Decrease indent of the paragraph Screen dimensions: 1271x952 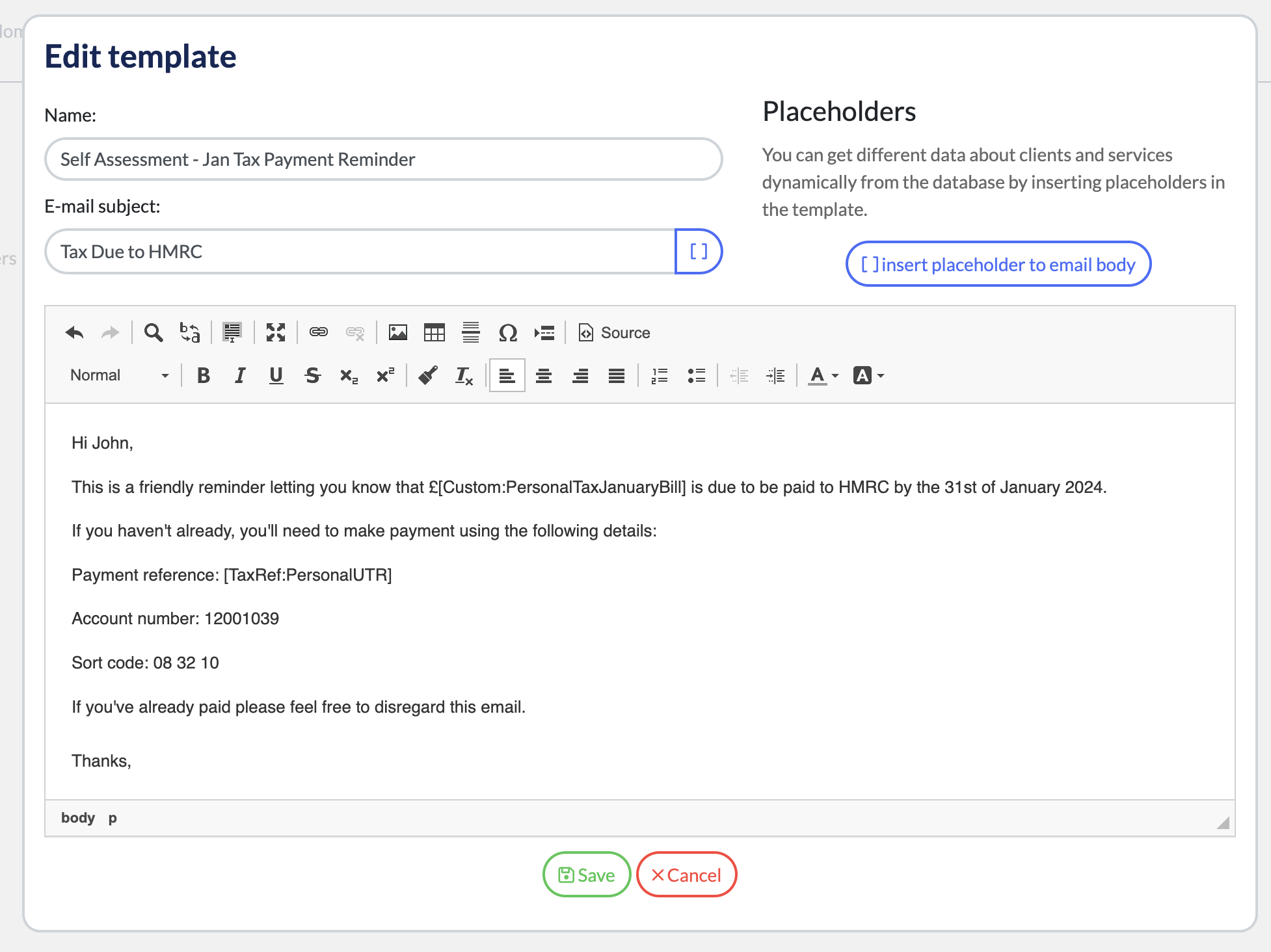pos(739,375)
